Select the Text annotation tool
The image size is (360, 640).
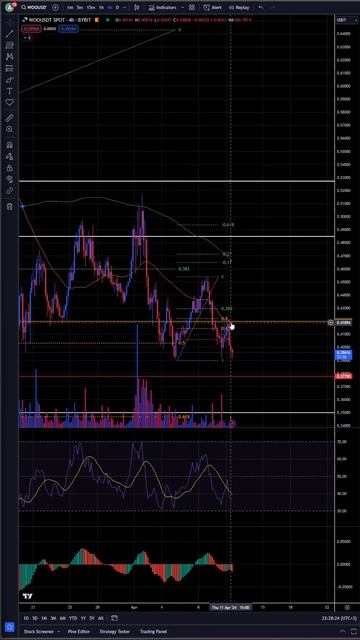(x=9, y=91)
